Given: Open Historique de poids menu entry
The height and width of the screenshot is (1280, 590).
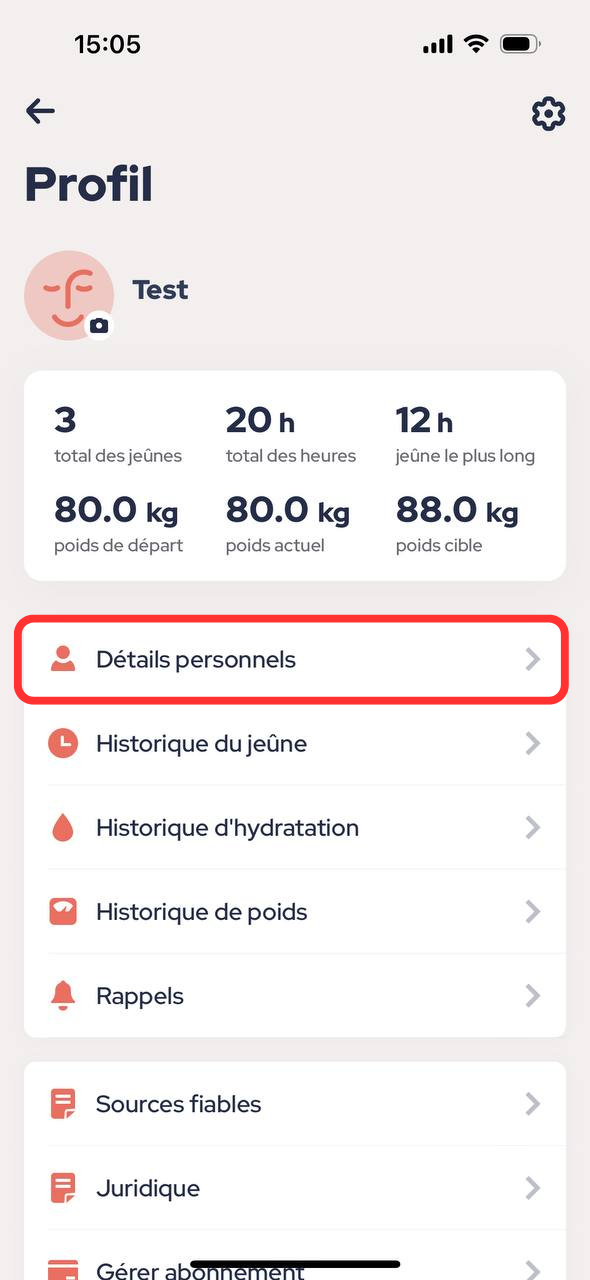Looking at the screenshot, I should (295, 911).
